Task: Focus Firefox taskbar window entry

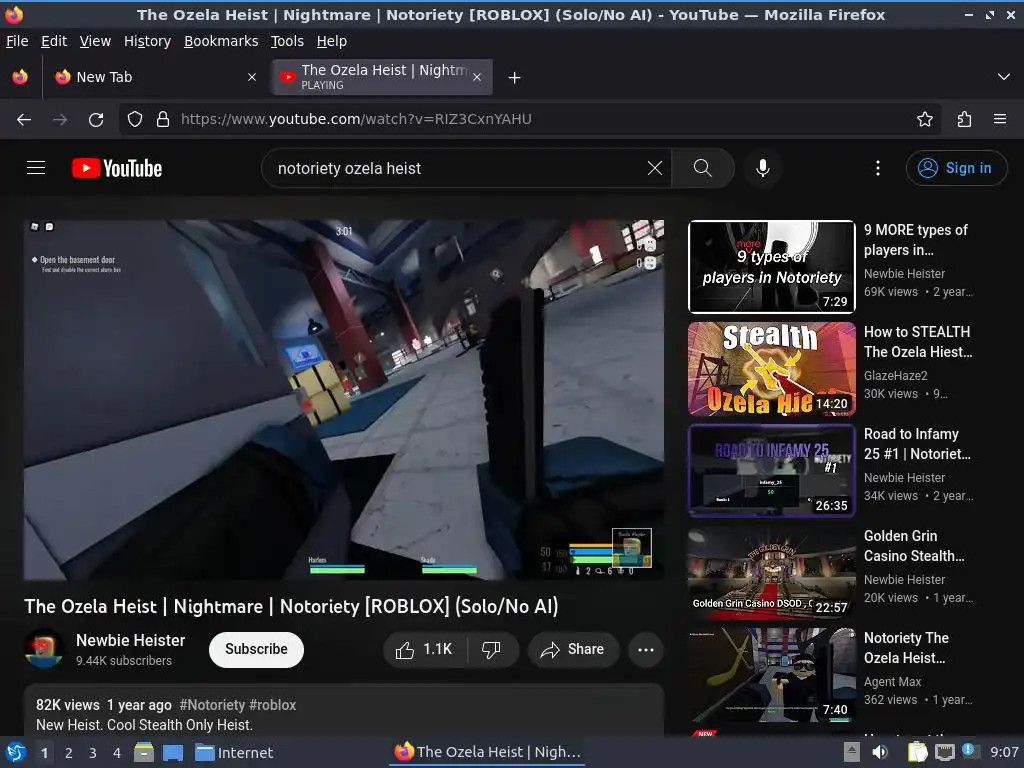Action: click(488, 752)
